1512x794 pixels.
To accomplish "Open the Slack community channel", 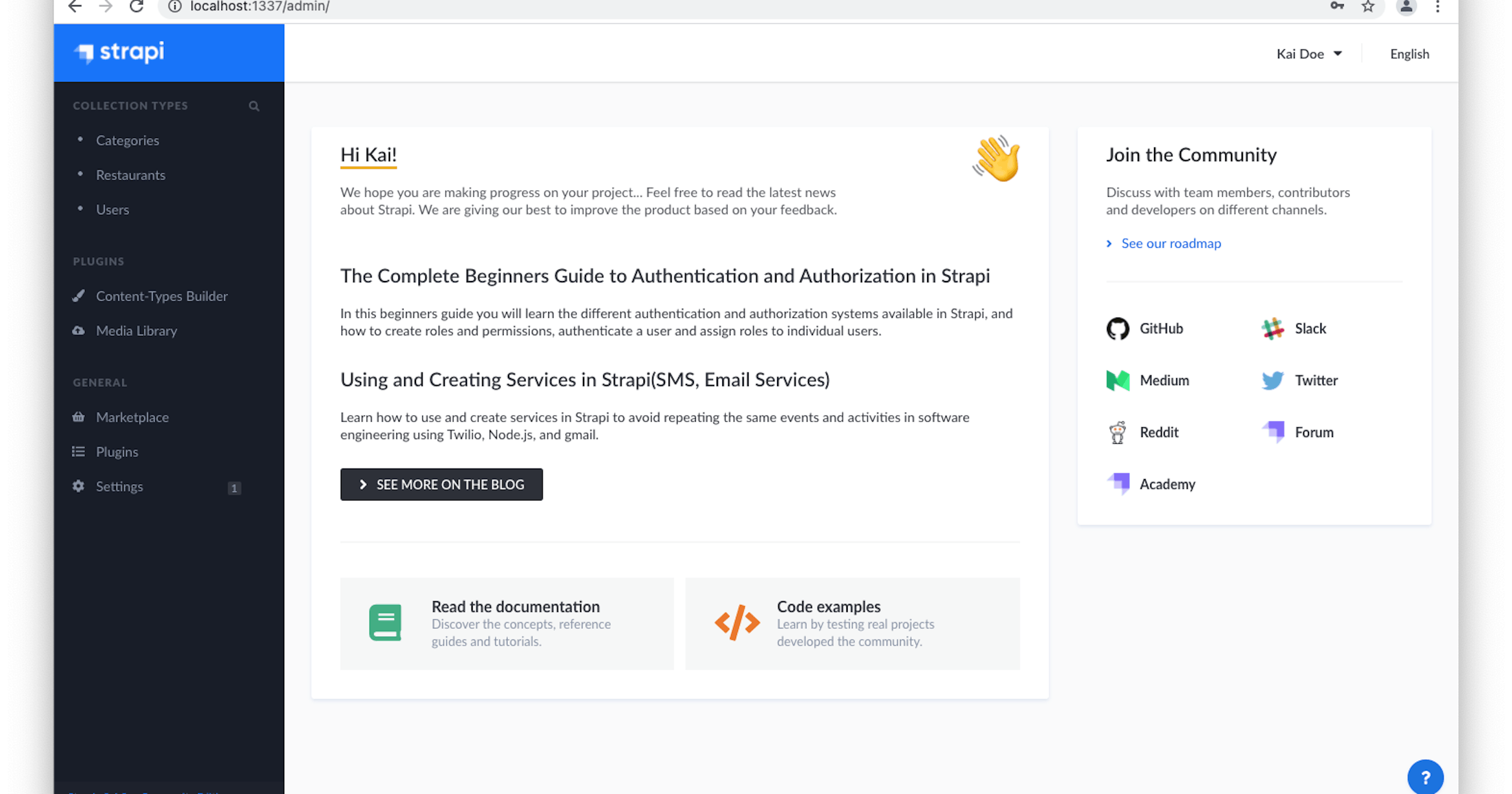I will 1294,328.
